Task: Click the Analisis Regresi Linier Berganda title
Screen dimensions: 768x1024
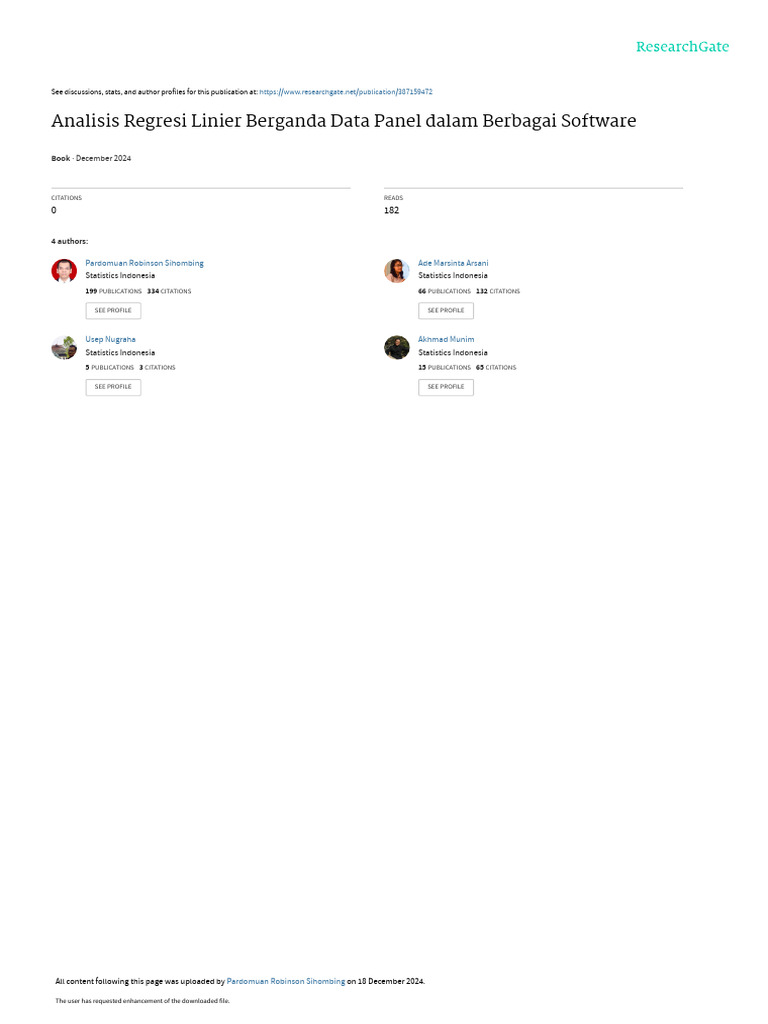Action: (344, 121)
